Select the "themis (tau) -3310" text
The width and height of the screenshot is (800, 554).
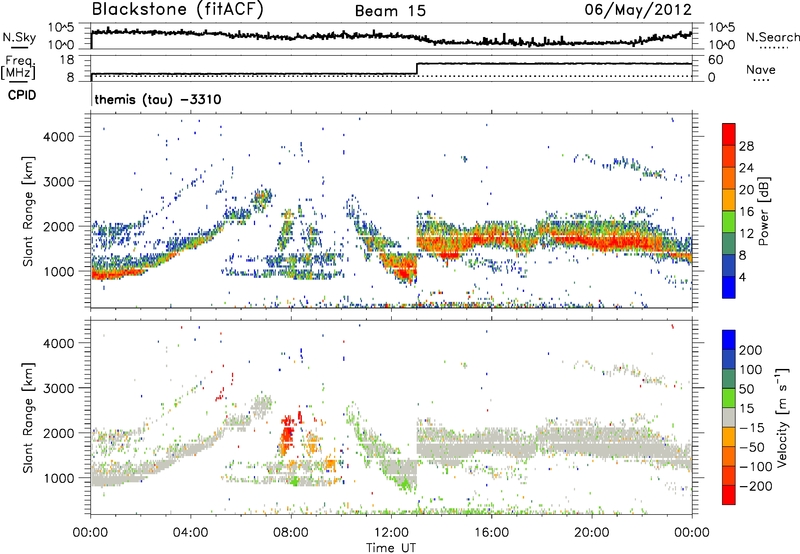[158, 99]
